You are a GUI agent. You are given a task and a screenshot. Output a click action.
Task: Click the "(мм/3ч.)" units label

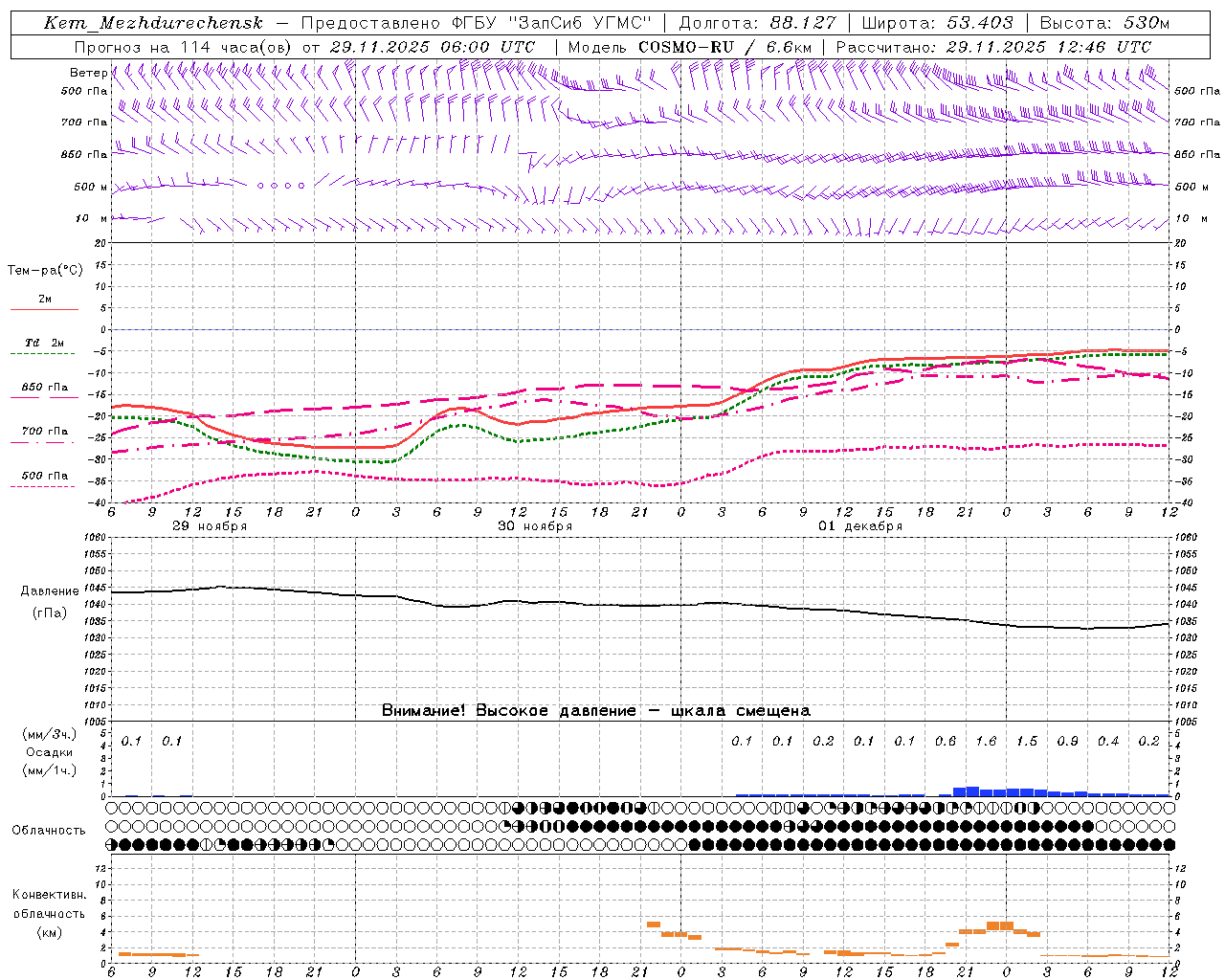[x=50, y=734]
